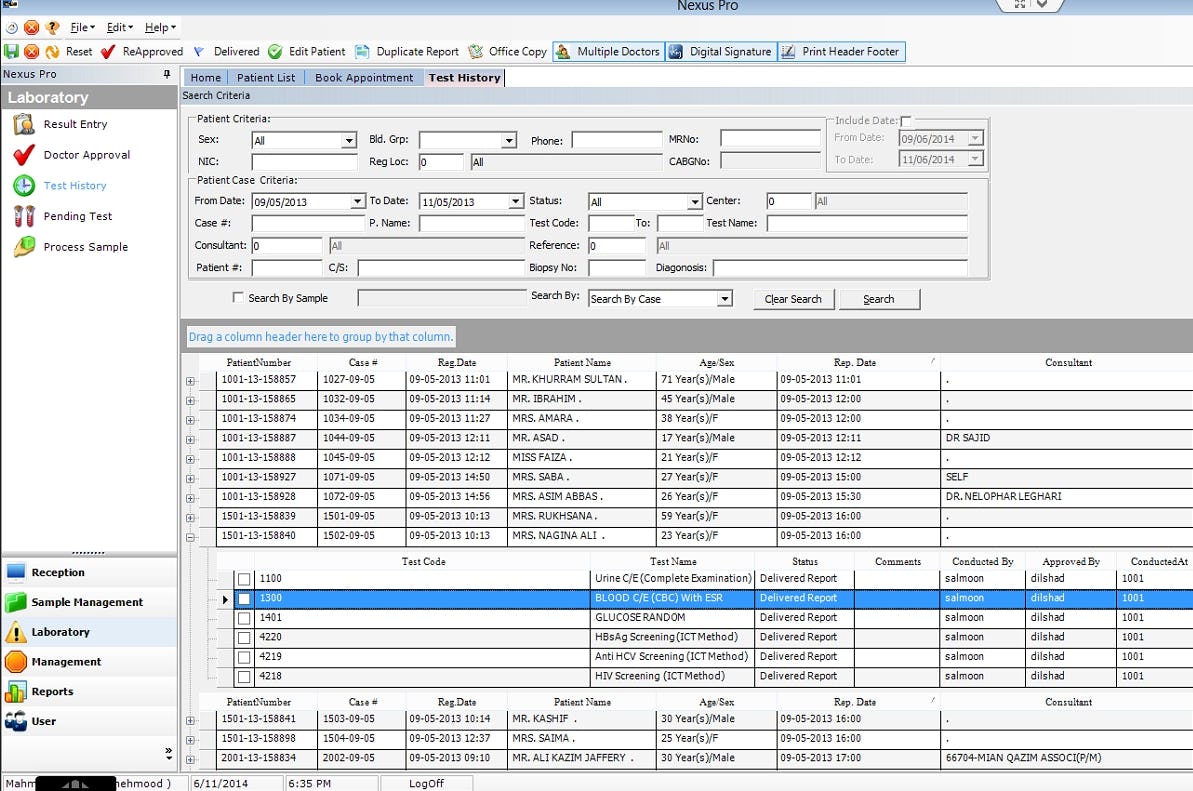Screen dimensions: 1193x791
Task: Open Multiple Doctors from the toolbar
Action: 608,51
